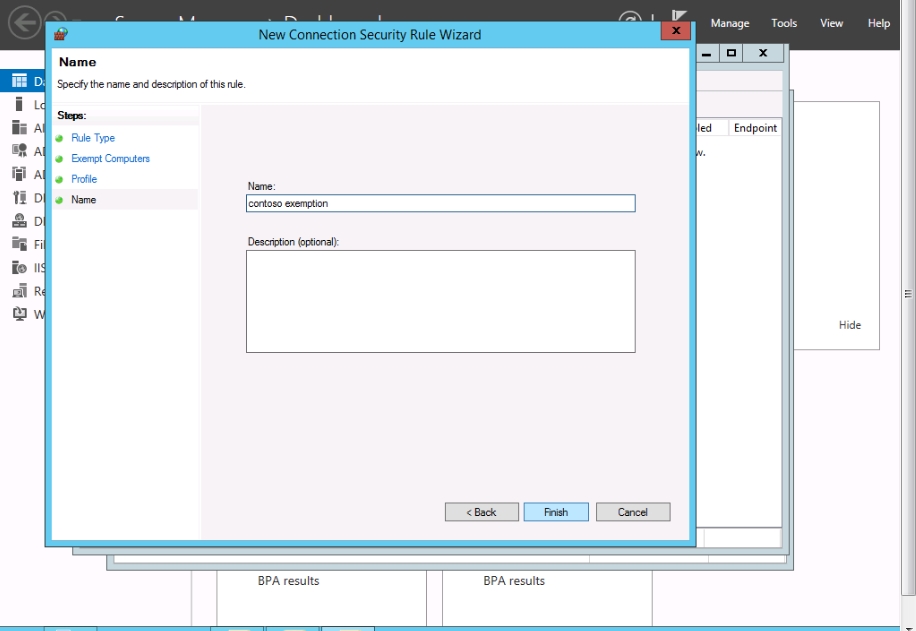Open the Tools menu
The image size is (916, 631).
coord(784,23)
